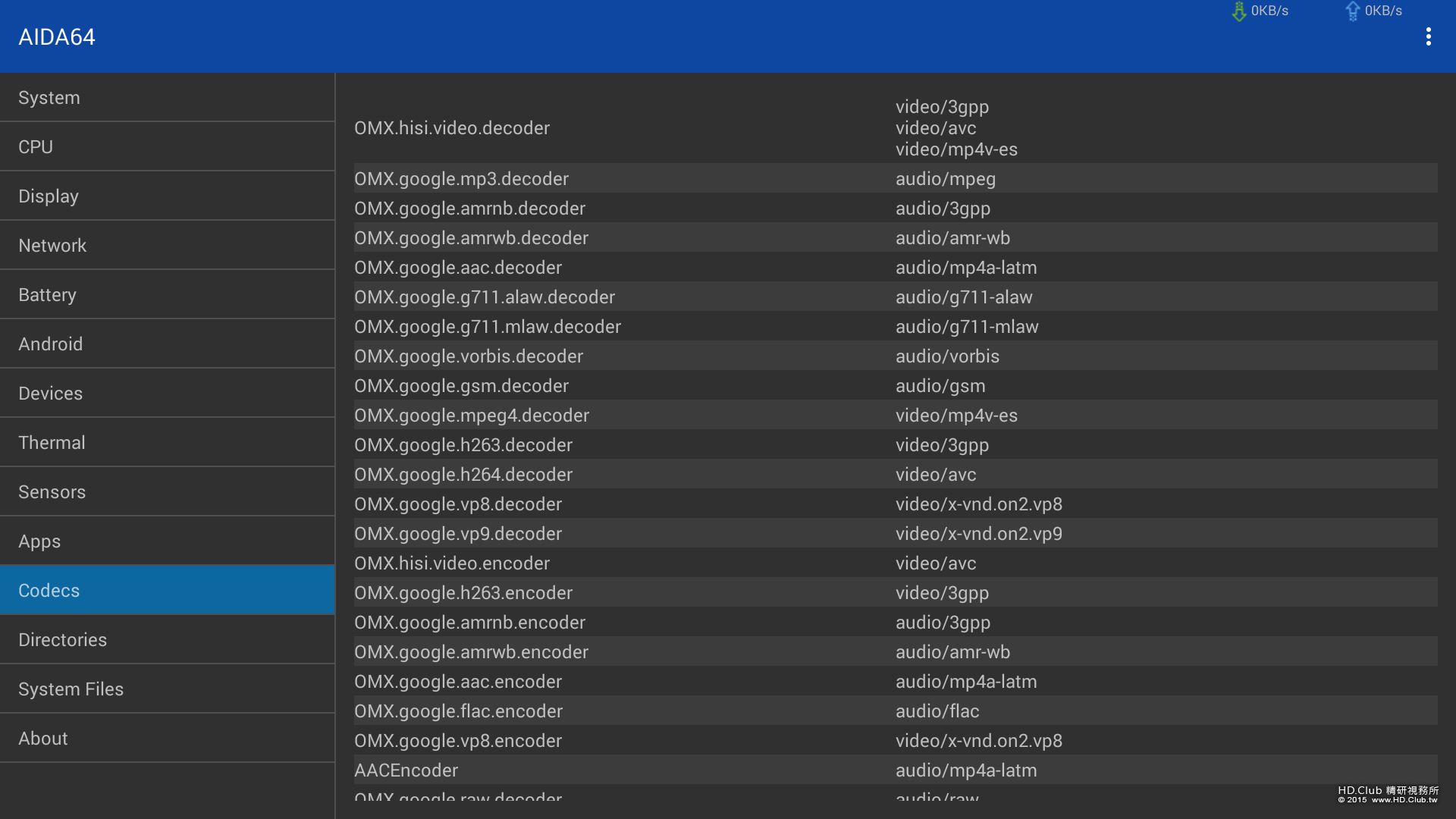The height and width of the screenshot is (819, 1456).
Task: Open the three-dot overflow menu
Action: point(1428,36)
